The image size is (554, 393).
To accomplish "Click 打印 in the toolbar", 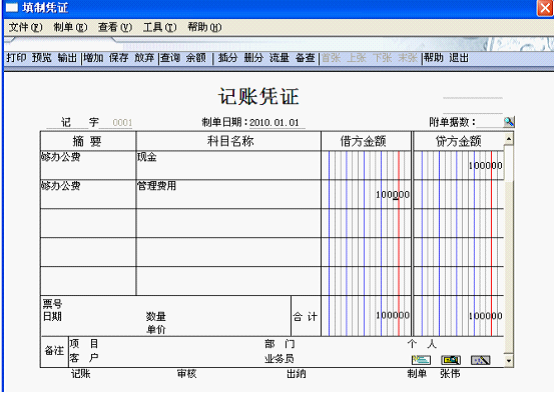I will [16, 58].
